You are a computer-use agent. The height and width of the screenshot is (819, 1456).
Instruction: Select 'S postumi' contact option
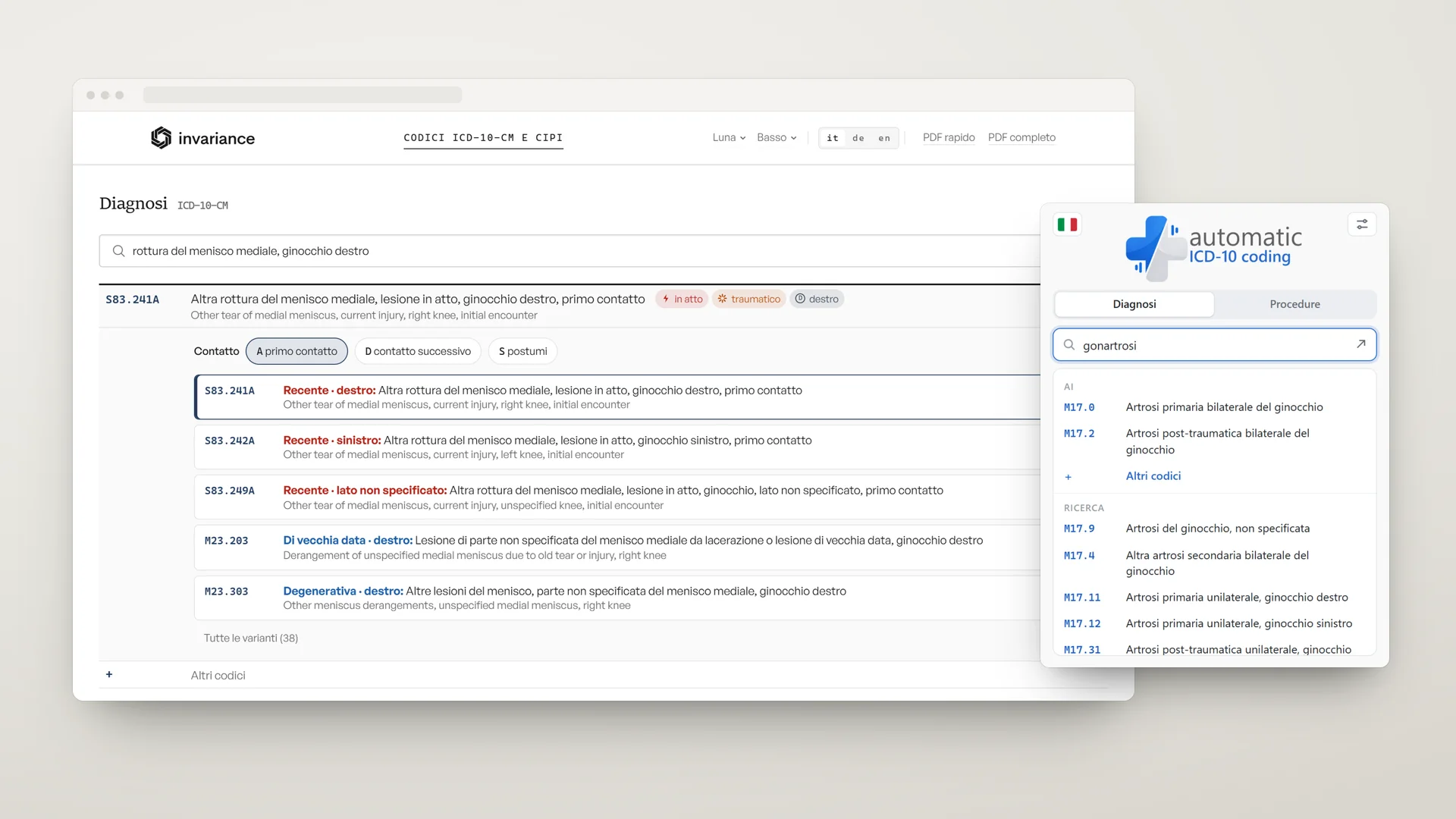pos(523,351)
